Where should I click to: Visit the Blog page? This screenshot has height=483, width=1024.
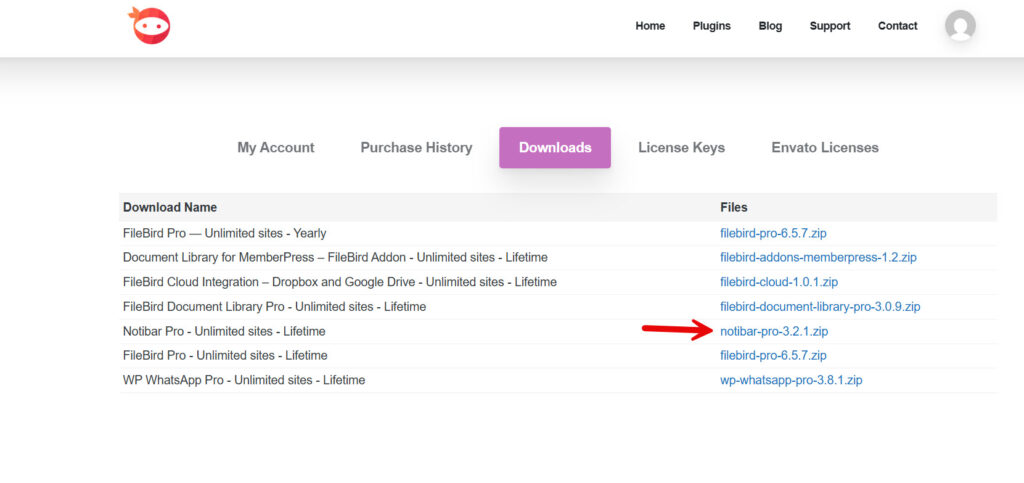770,26
